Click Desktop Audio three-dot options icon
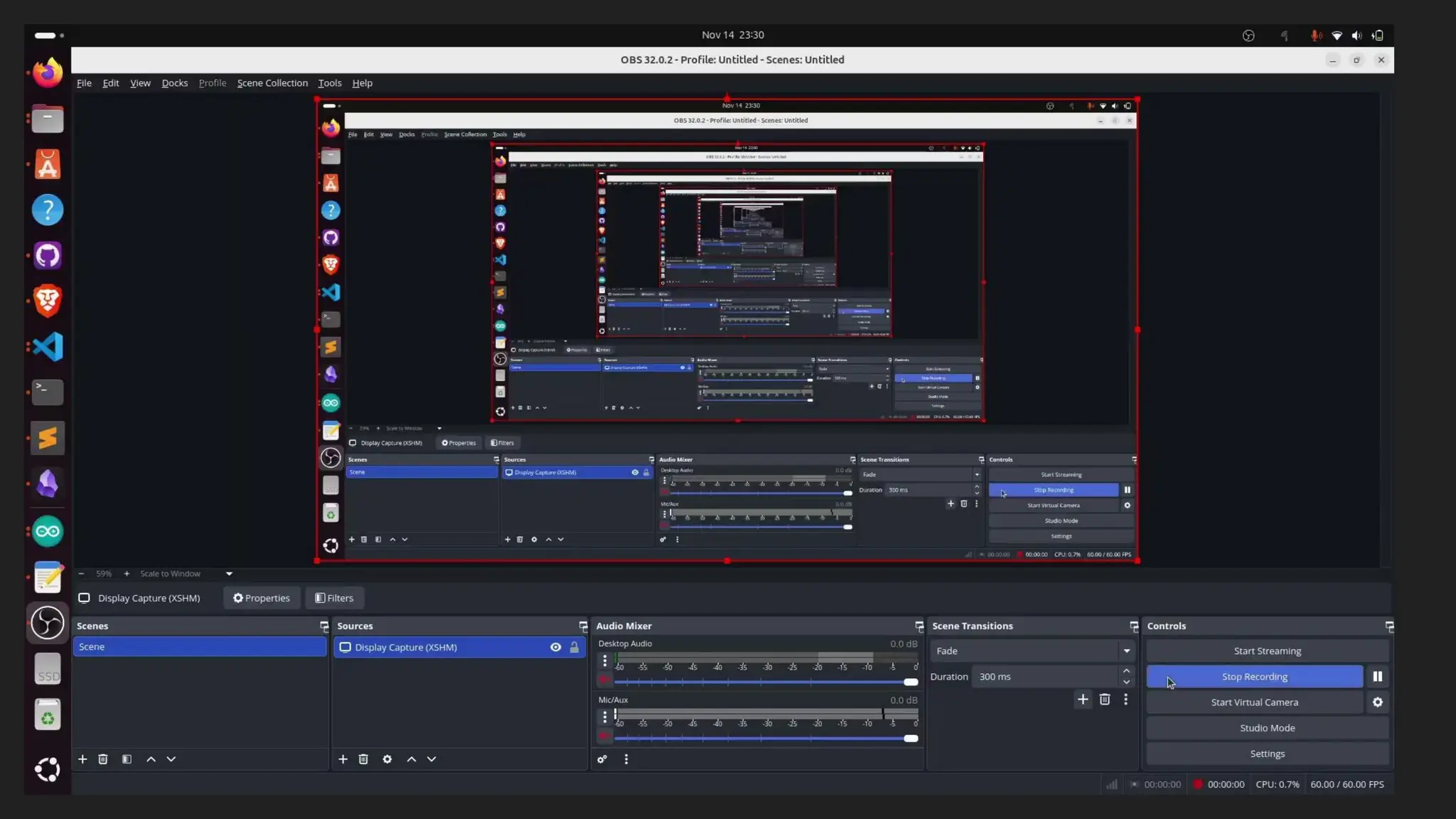 605,661
